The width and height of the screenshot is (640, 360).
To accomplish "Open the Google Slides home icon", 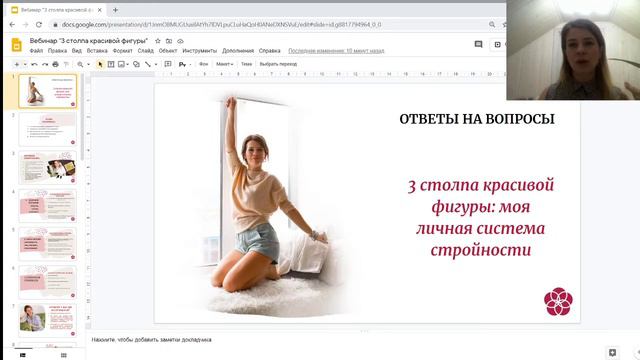I will 16,45.
